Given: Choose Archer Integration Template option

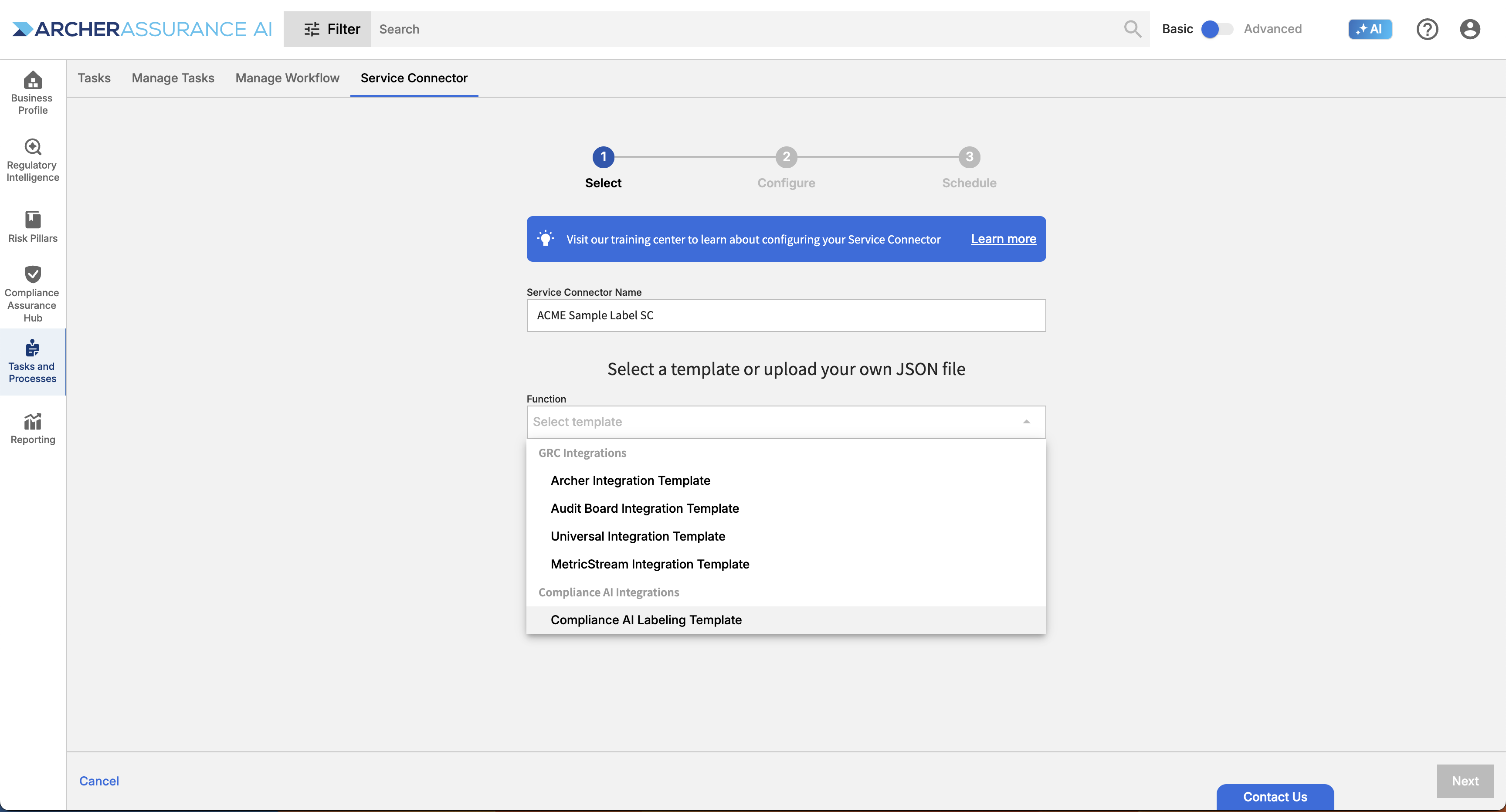Looking at the screenshot, I should [786, 480].
